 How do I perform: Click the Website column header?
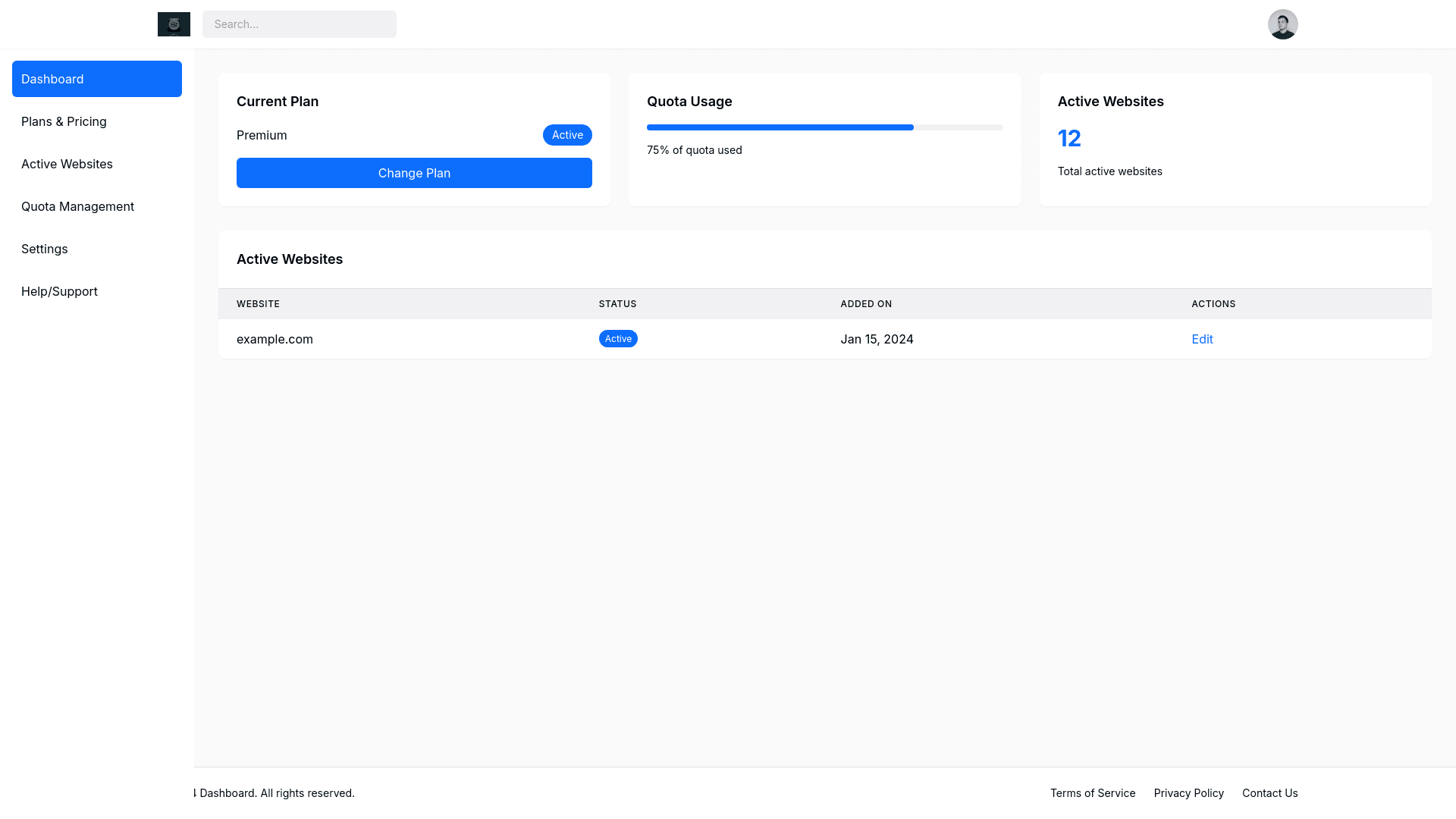[258, 303]
